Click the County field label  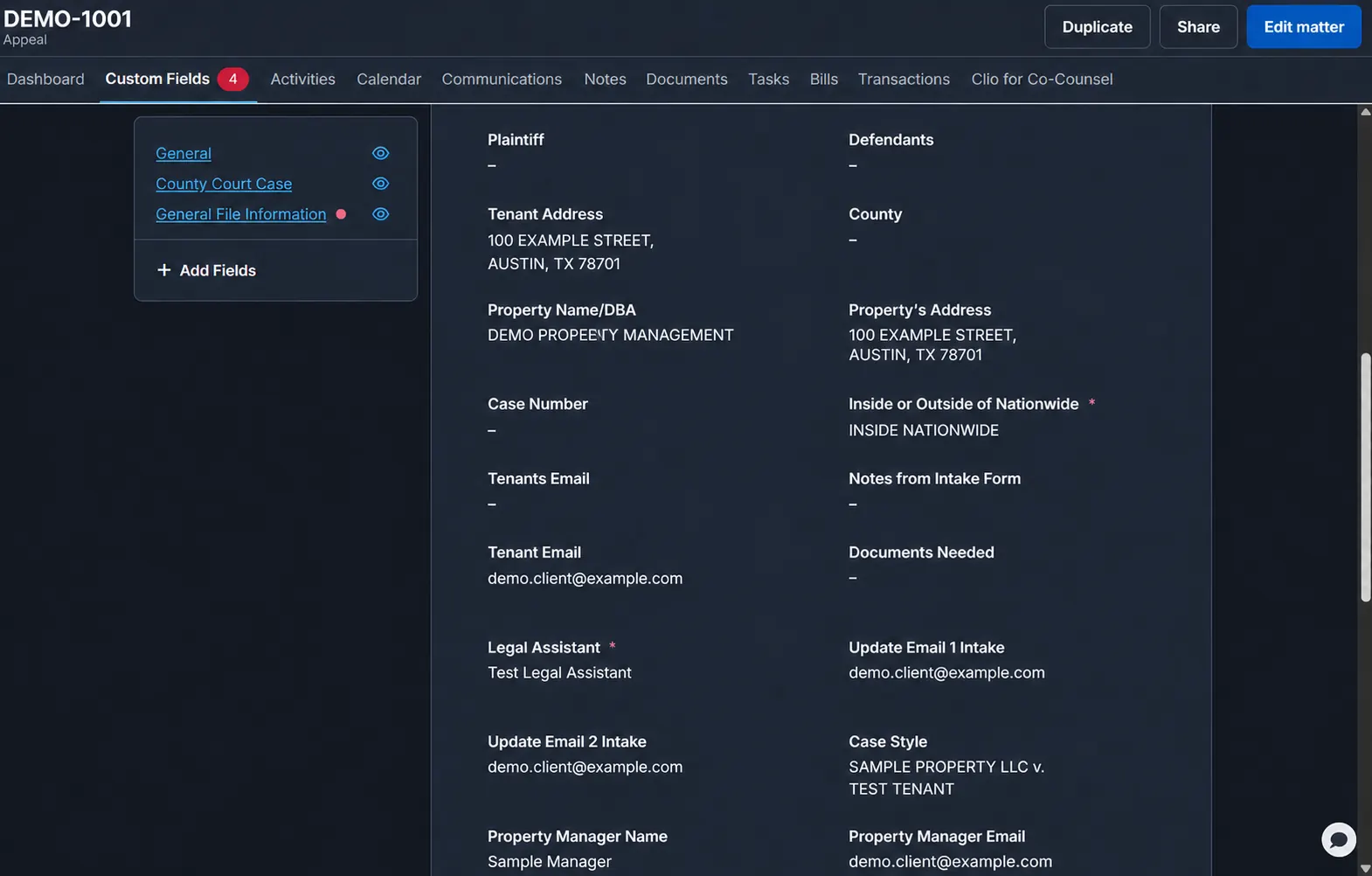tap(875, 214)
